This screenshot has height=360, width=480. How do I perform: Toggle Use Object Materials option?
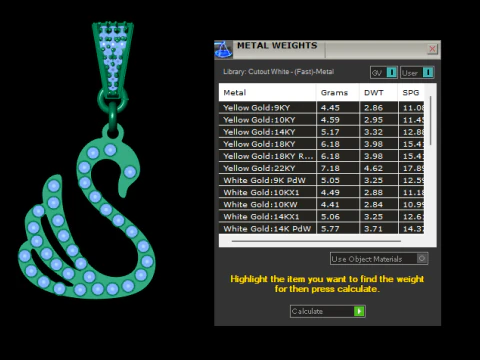(x=379, y=259)
